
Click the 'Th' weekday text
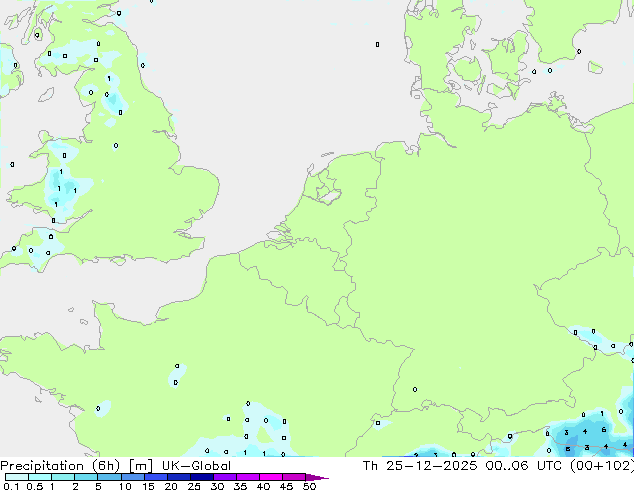pyautogui.click(x=370, y=466)
